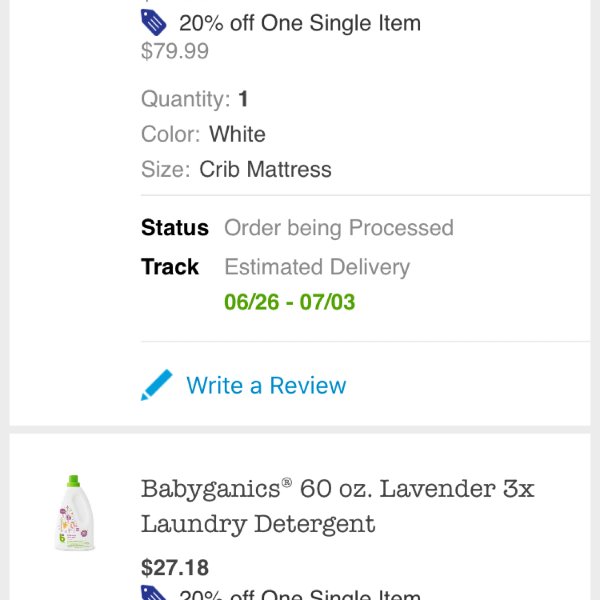Tap the detergent's 20% off coupon text
Image resolution: width=600 pixels, height=600 pixels.
click(300, 595)
